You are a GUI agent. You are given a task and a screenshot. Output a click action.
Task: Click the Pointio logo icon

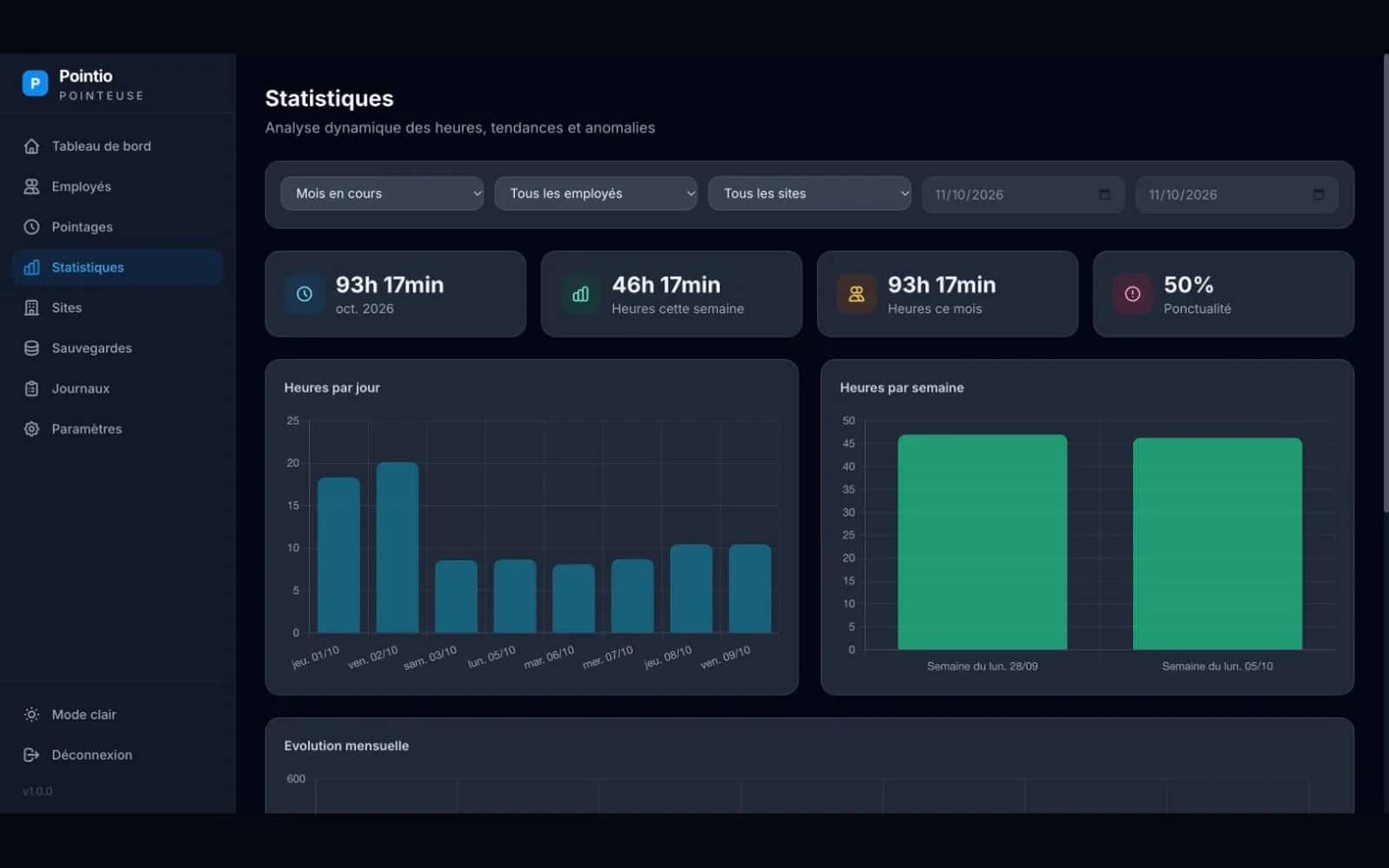pyautogui.click(x=35, y=83)
